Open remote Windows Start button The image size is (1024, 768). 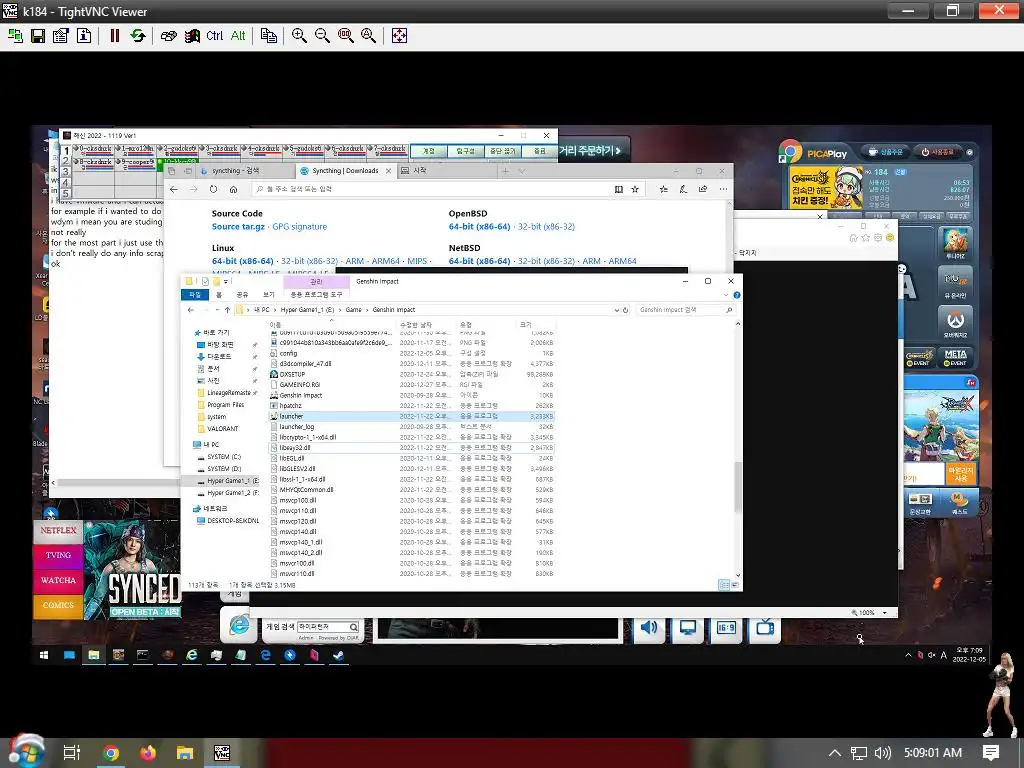point(44,655)
